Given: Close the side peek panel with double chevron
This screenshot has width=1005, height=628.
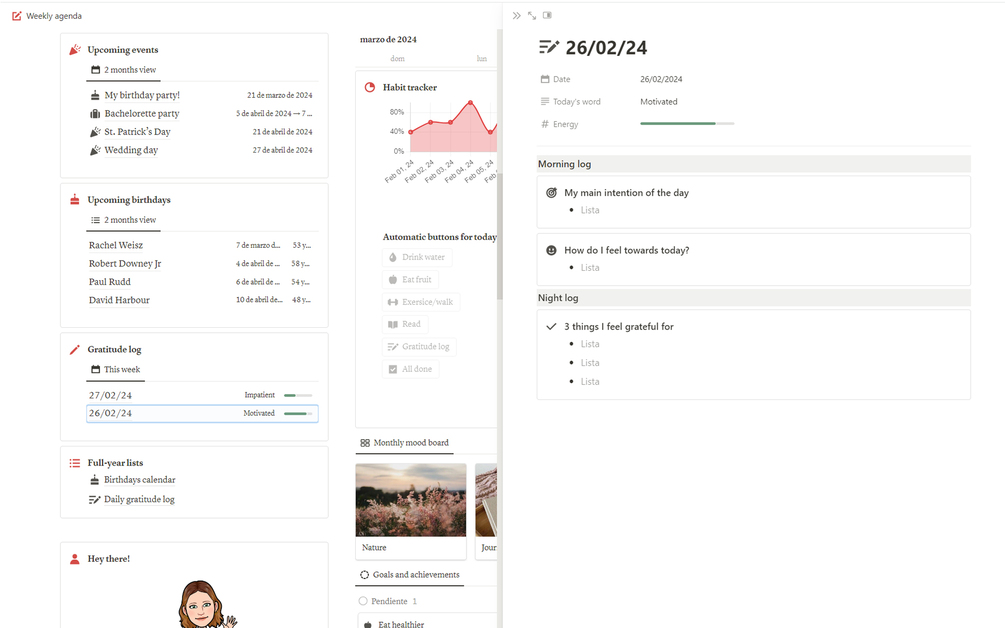Looking at the screenshot, I should tap(517, 15).
